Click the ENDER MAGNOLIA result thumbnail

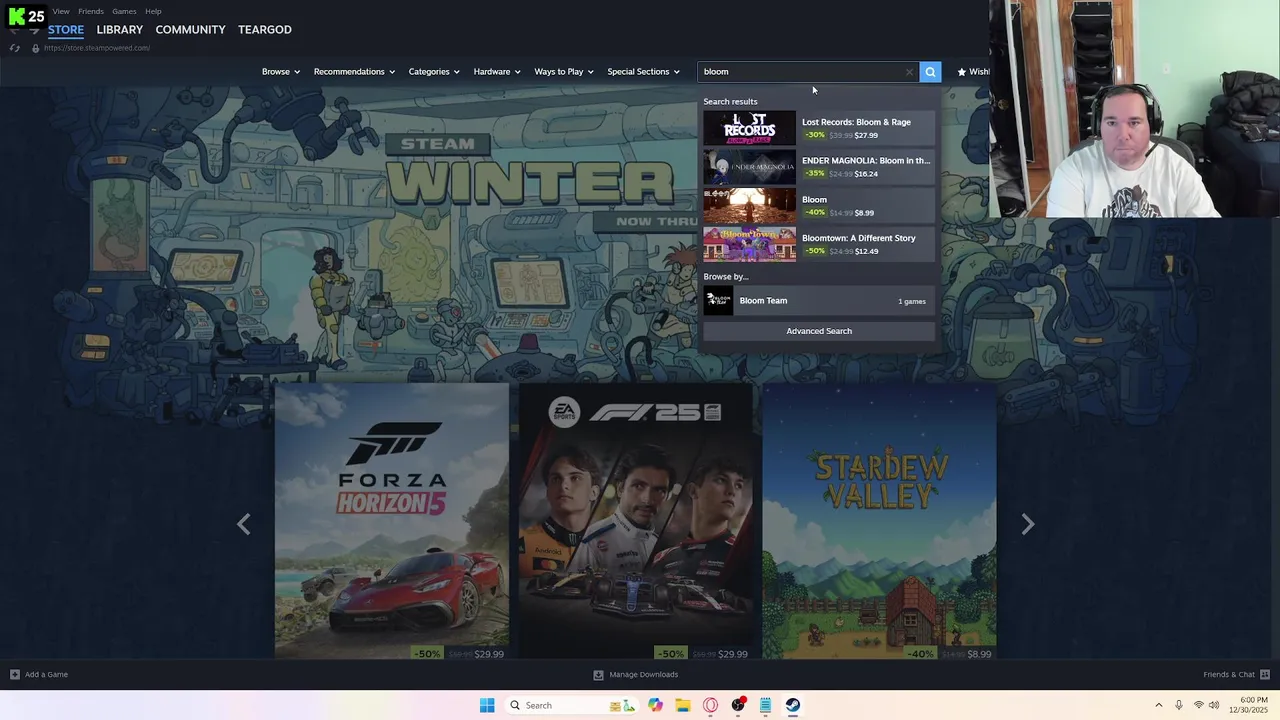tap(749, 167)
